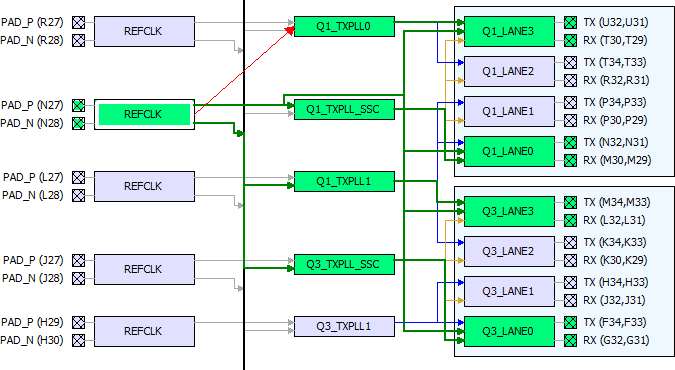
Task: Click the TX (U32,U31) pad icon
Action: [x=570, y=22]
